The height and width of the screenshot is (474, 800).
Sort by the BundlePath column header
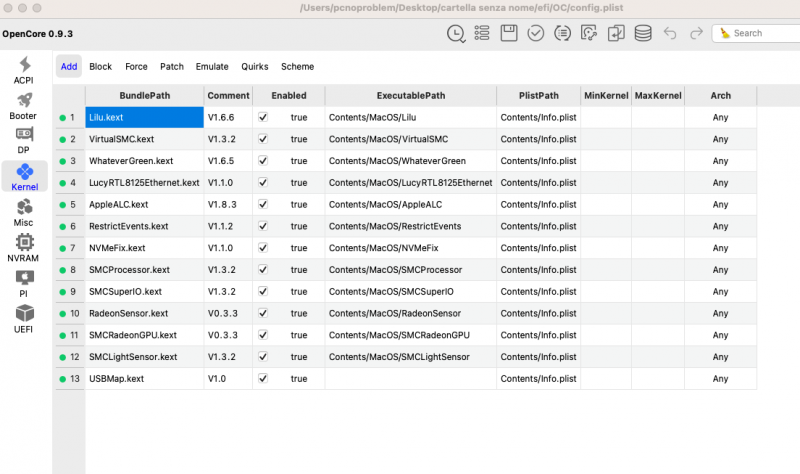144,96
